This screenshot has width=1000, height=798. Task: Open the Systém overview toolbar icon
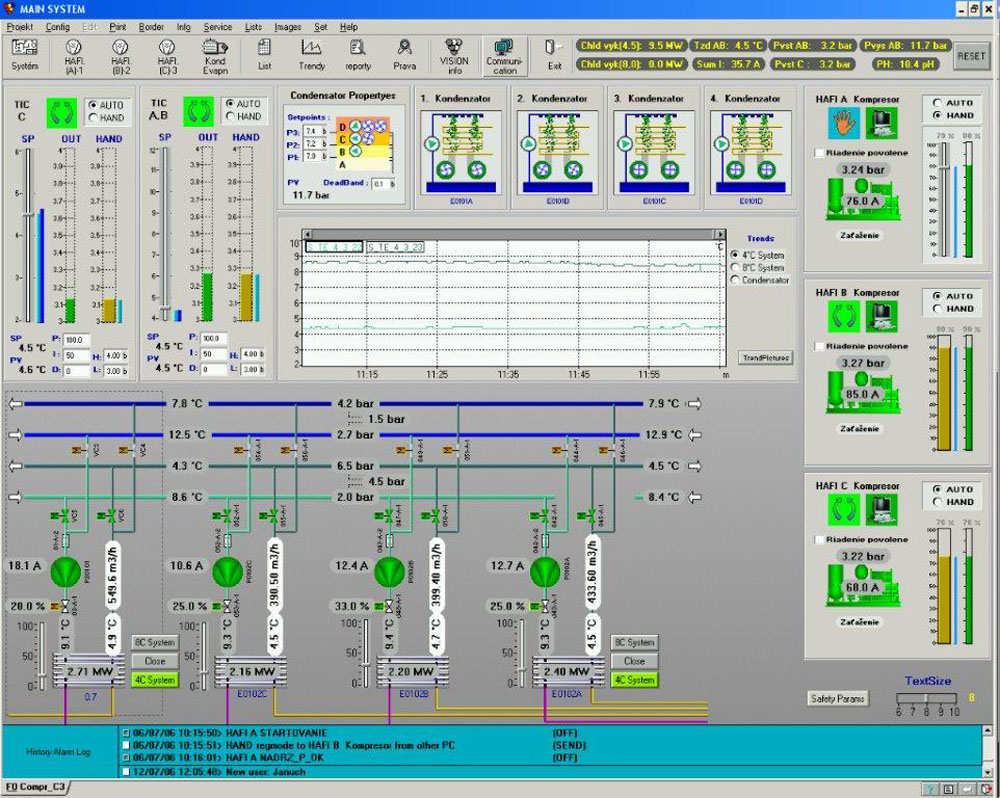(24, 53)
